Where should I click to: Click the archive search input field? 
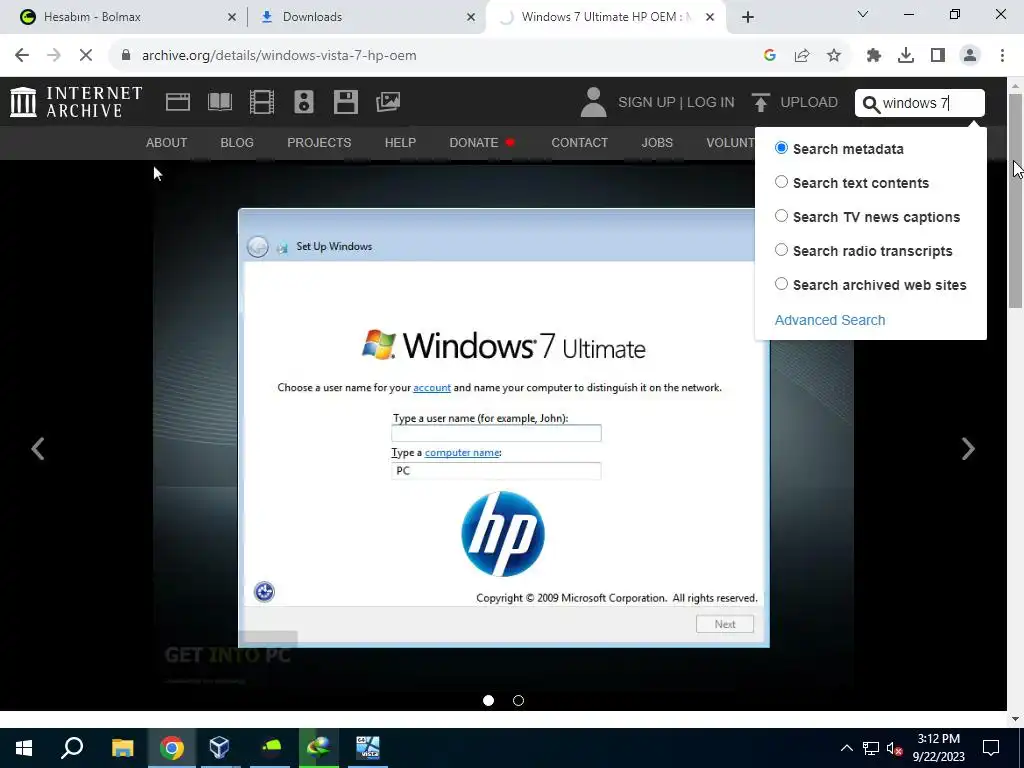(x=919, y=103)
